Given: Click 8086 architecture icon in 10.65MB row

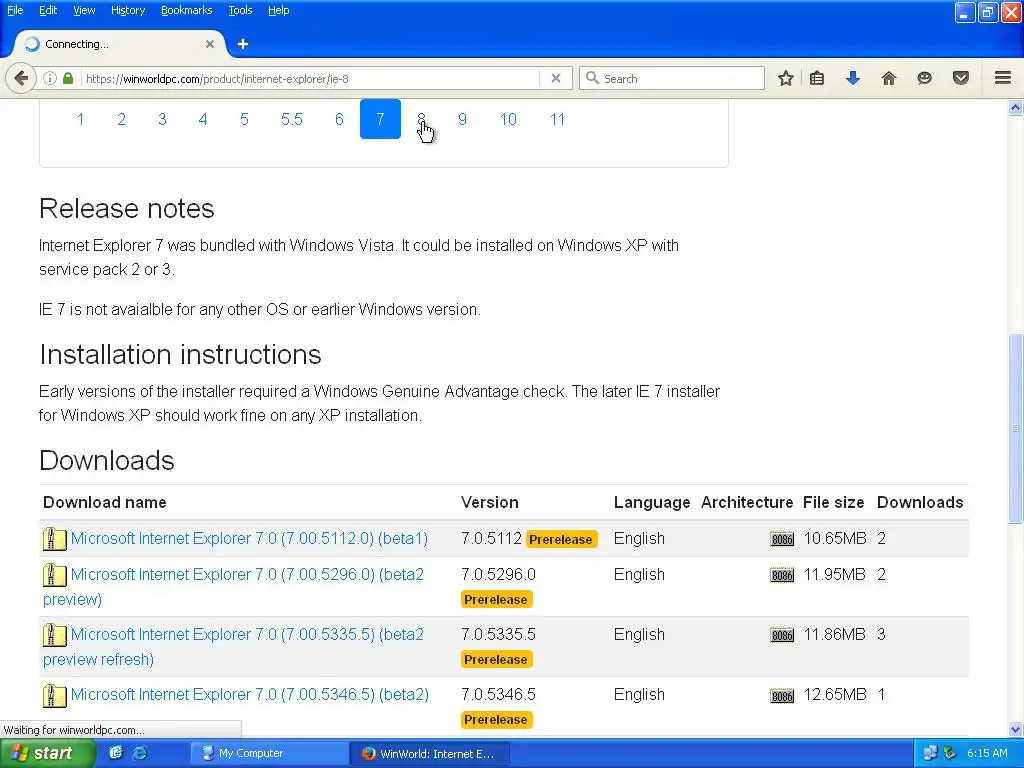Looking at the screenshot, I should point(782,539).
